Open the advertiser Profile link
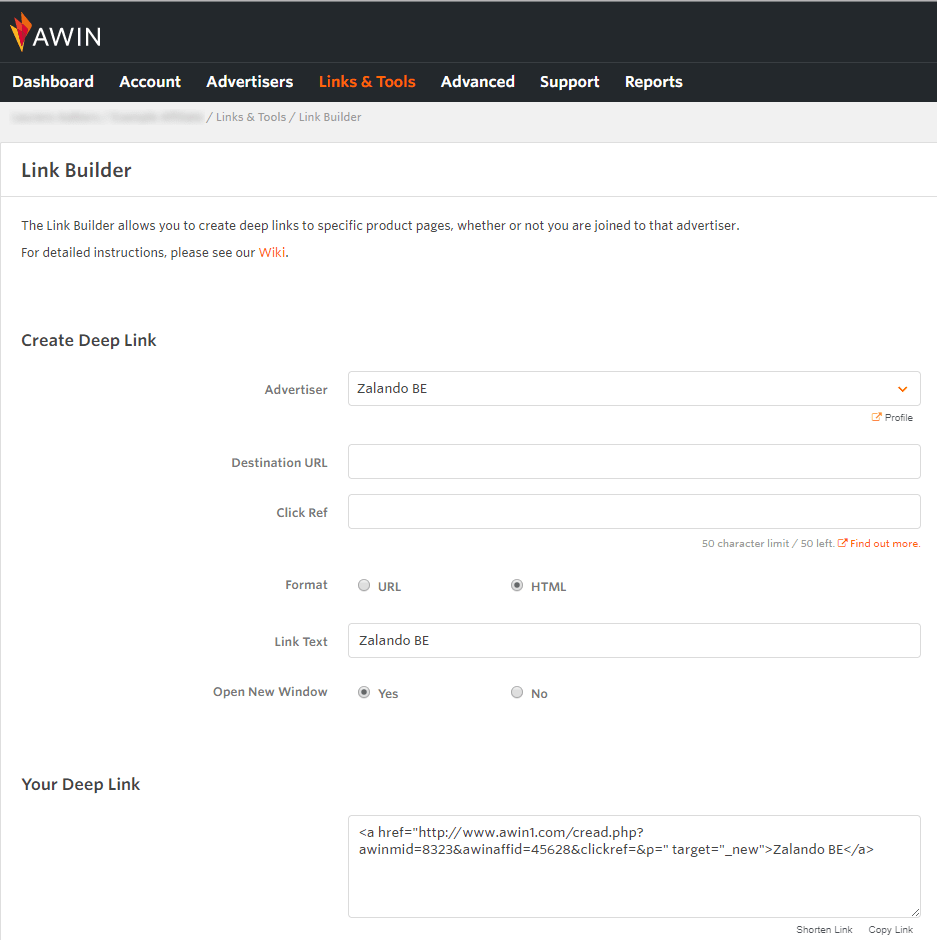937x940 pixels. click(x=898, y=417)
